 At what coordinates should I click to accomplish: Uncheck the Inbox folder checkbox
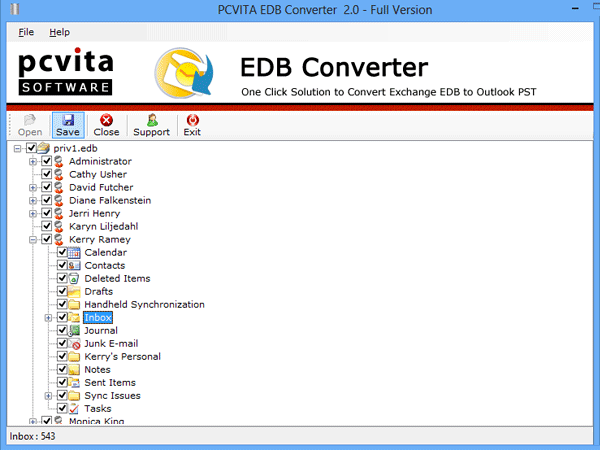(x=62, y=317)
